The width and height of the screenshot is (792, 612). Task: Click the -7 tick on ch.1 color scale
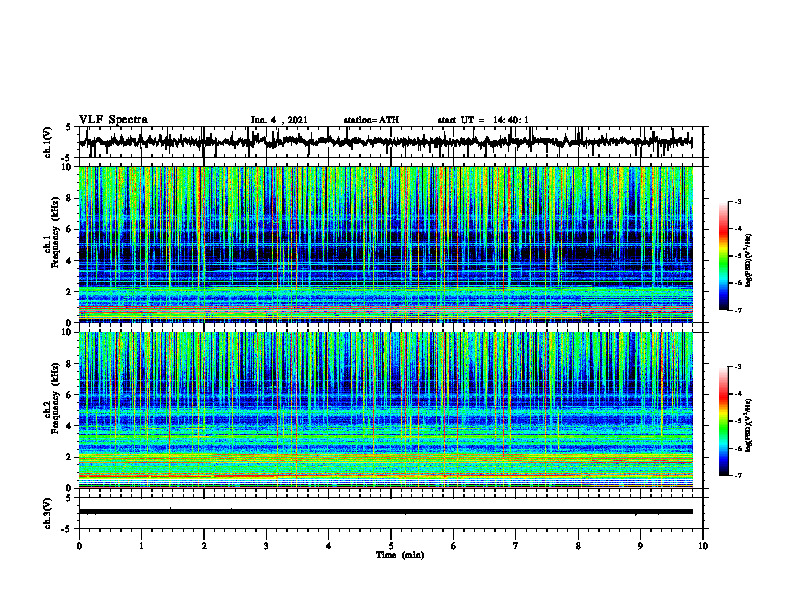click(x=737, y=310)
